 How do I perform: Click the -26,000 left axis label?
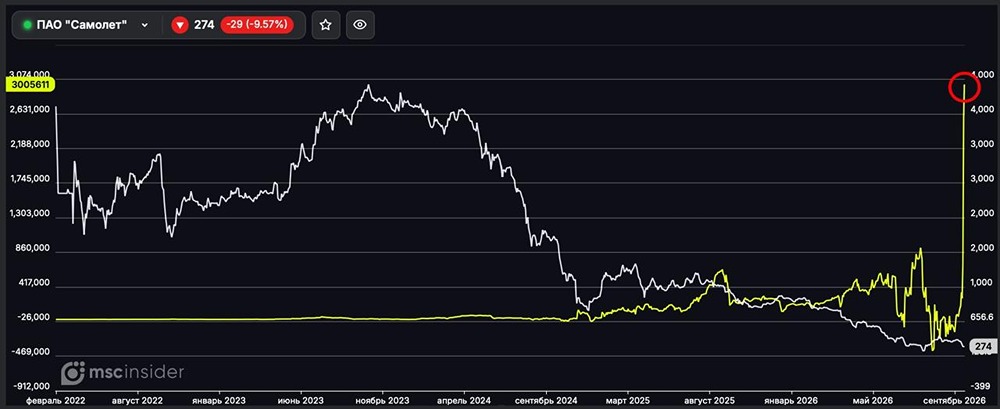pyautogui.click(x=34, y=317)
